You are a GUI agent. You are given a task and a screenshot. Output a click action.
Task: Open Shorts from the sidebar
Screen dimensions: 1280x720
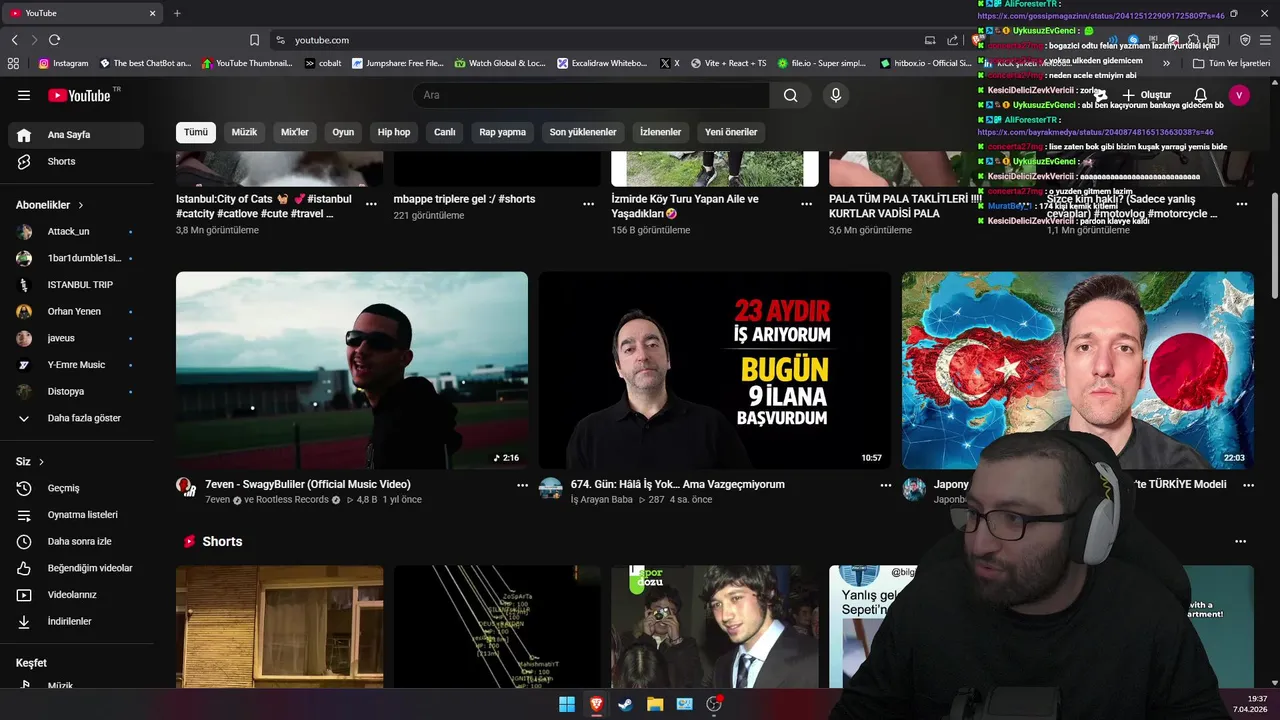tap(76, 161)
